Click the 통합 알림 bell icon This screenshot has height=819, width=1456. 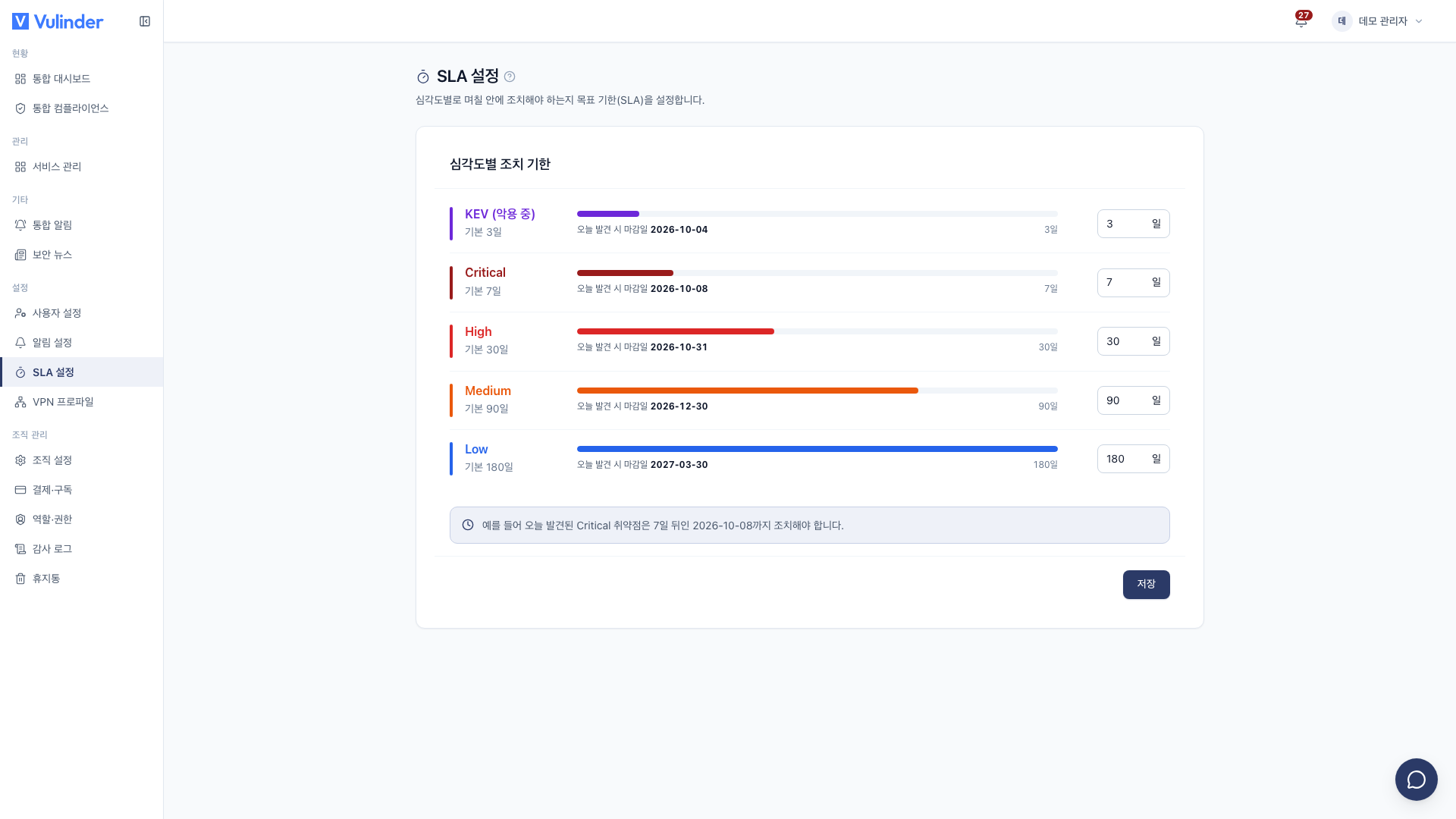click(20, 225)
